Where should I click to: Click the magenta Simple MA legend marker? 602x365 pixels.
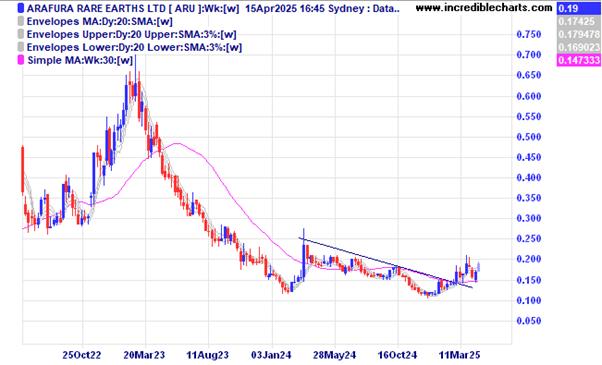point(21,60)
